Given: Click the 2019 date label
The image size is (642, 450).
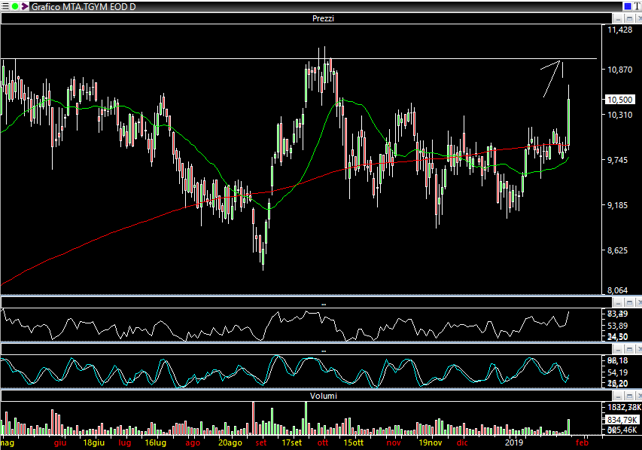Looking at the screenshot, I should pyautogui.click(x=514, y=443).
